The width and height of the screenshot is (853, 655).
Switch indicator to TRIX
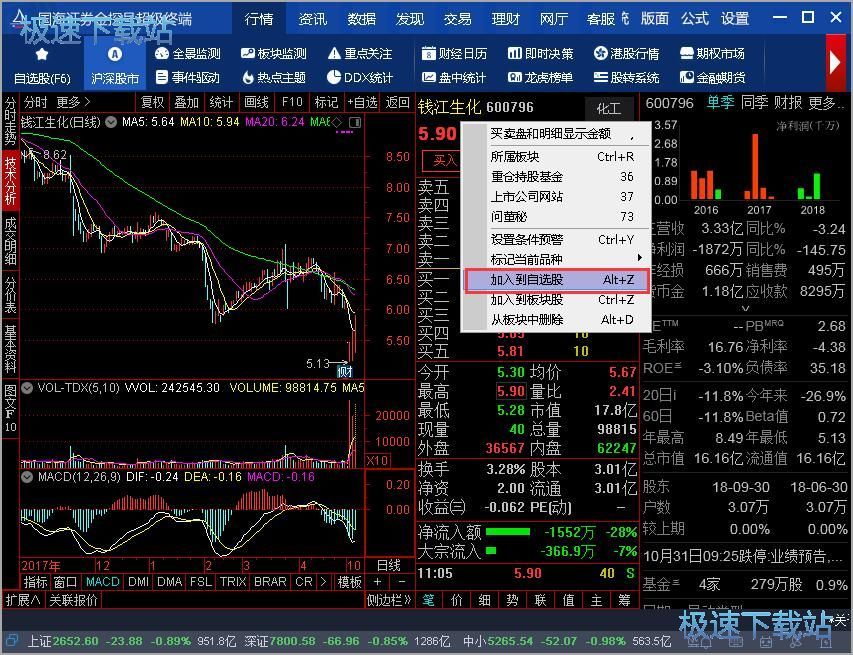(x=233, y=582)
